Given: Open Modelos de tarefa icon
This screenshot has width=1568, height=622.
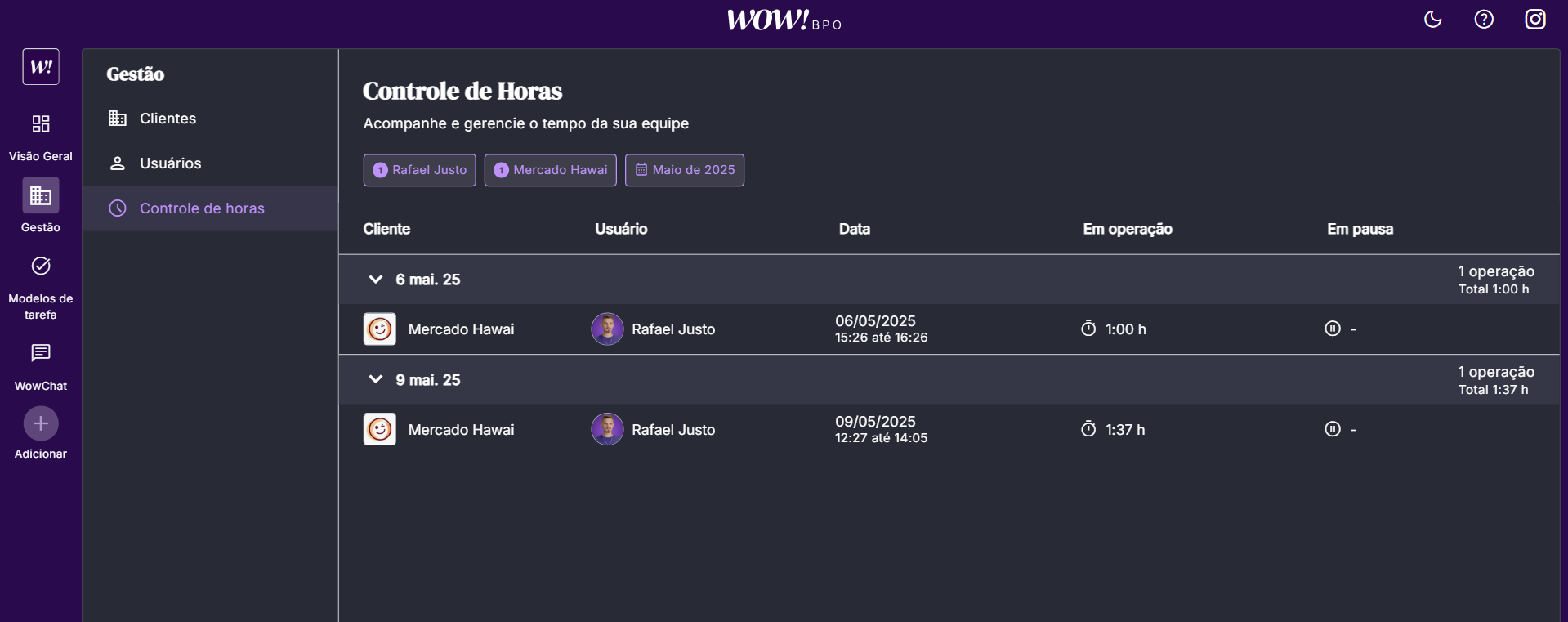Looking at the screenshot, I should coord(41,266).
